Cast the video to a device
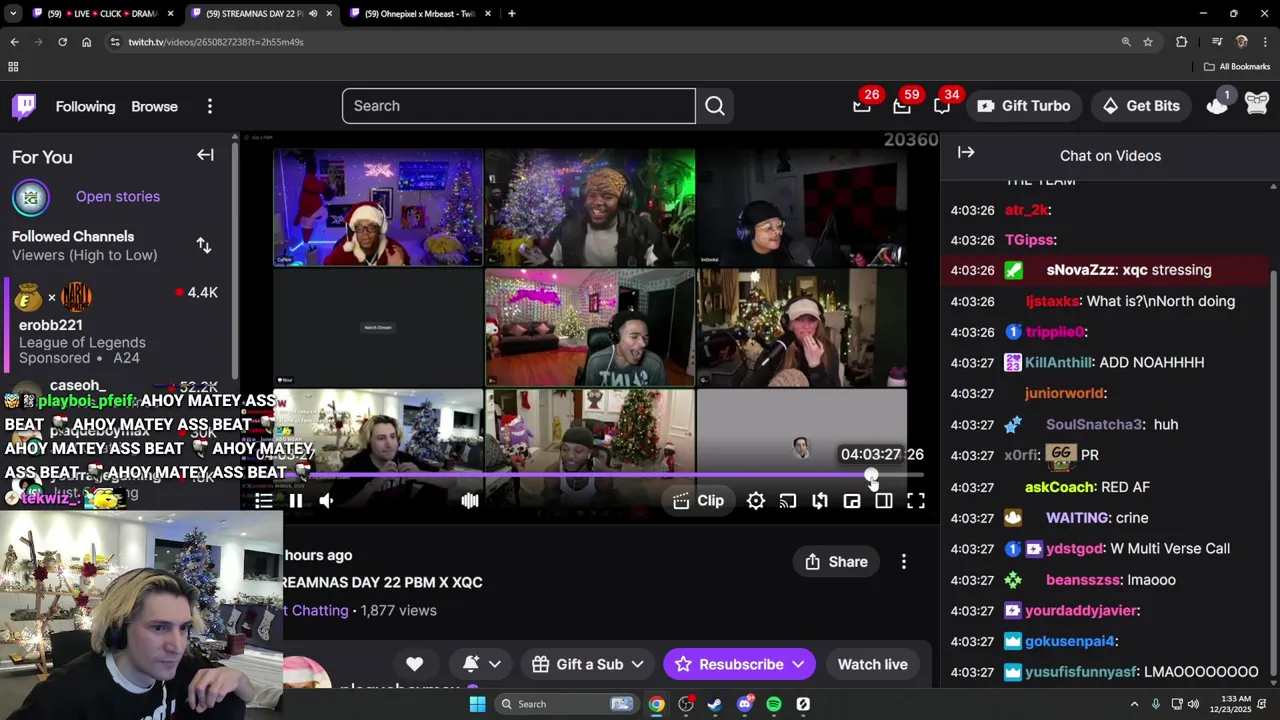Screen dimensions: 1280x720 click(x=788, y=501)
